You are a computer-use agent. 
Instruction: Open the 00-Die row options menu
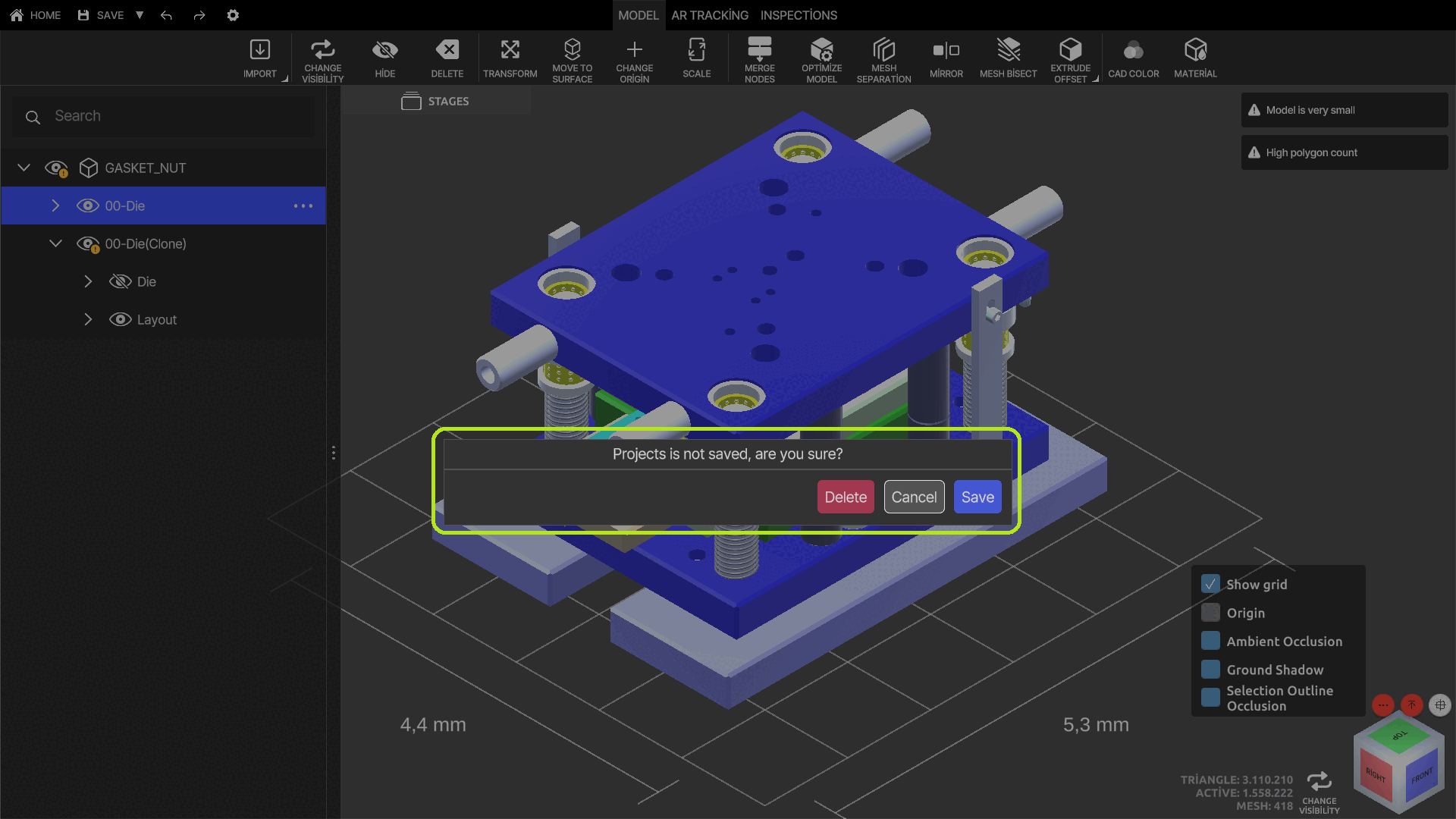(x=303, y=206)
